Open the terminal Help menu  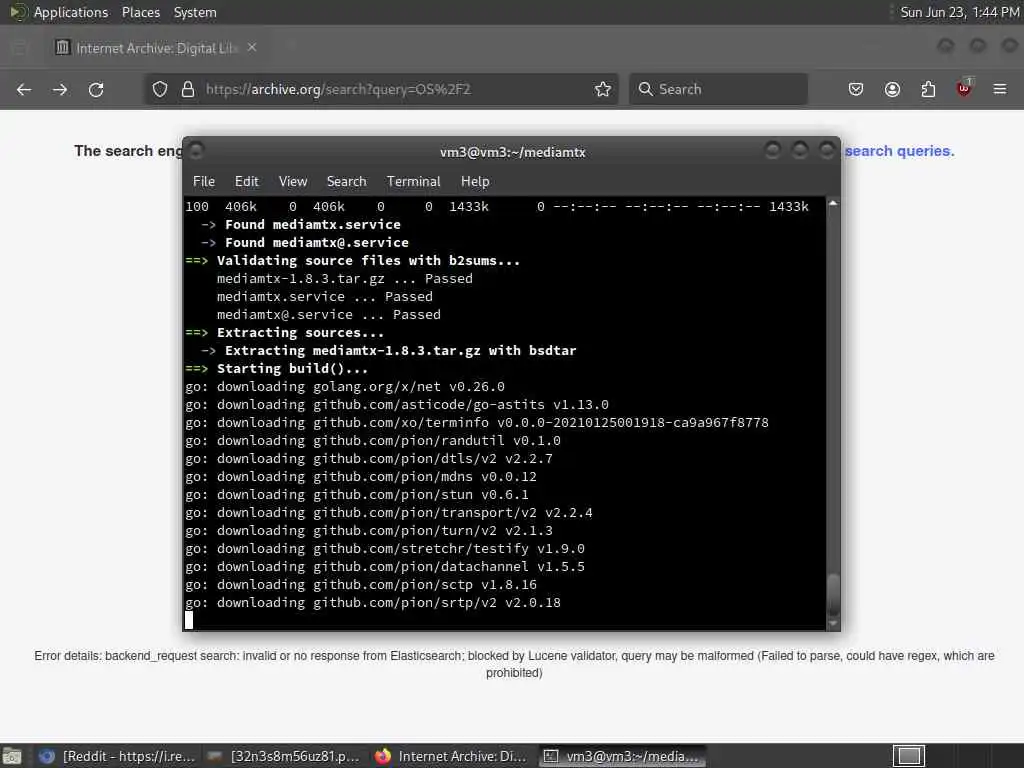tap(475, 182)
